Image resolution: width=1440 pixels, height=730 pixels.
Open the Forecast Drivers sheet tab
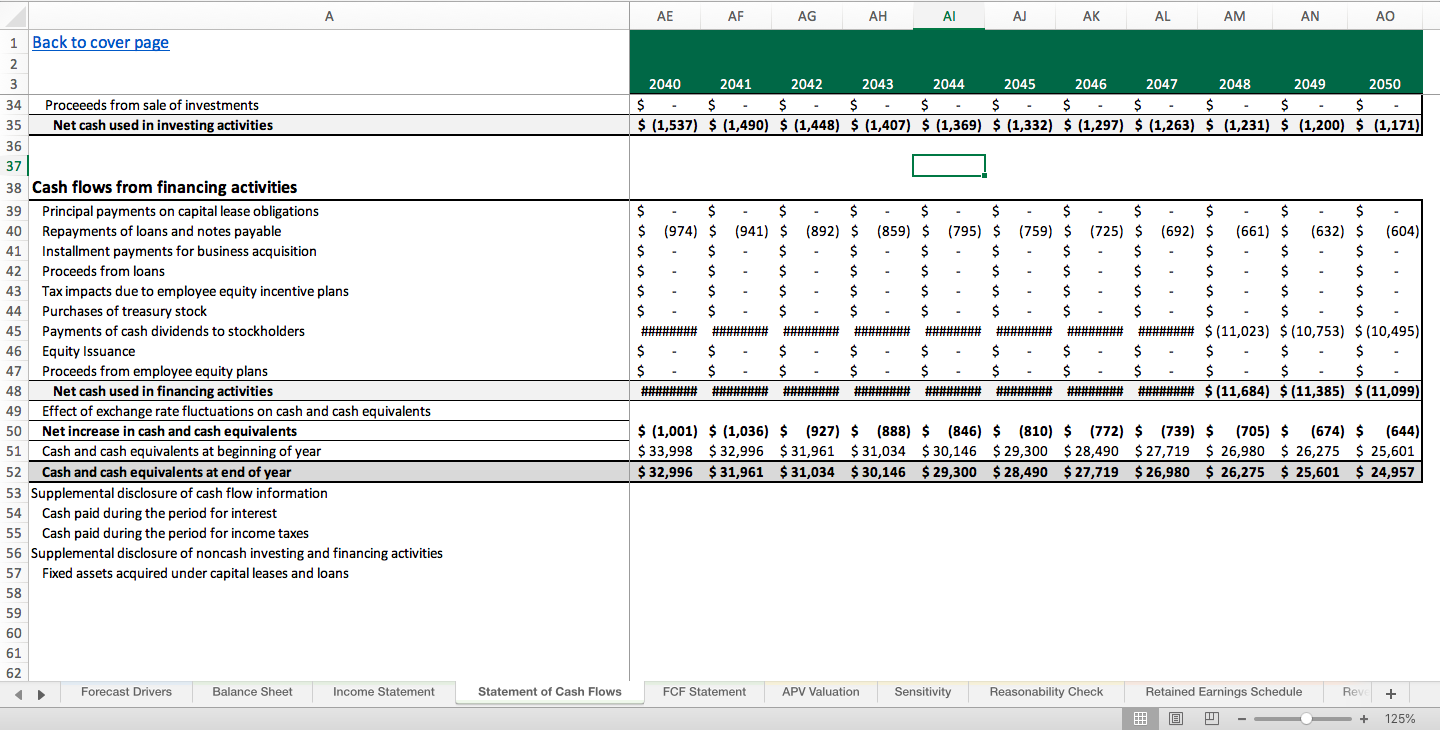(126, 692)
